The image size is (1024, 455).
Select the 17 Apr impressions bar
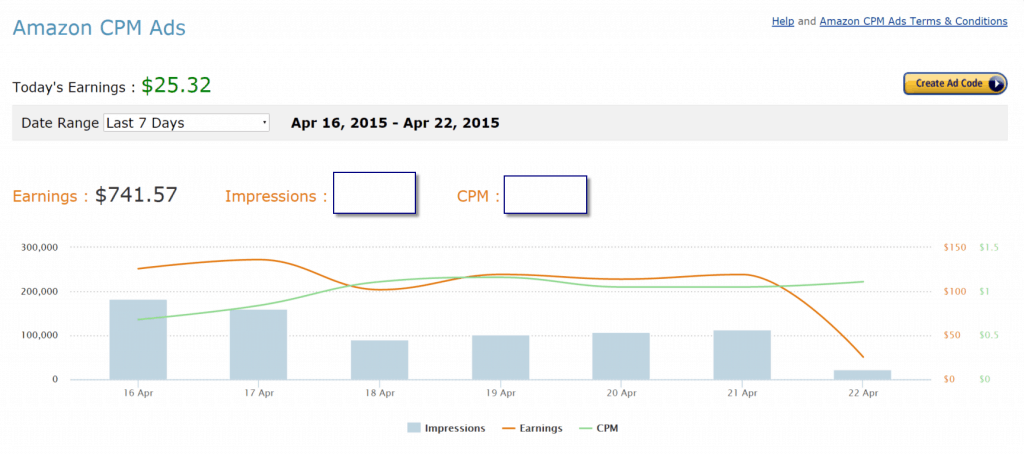[x=259, y=345]
